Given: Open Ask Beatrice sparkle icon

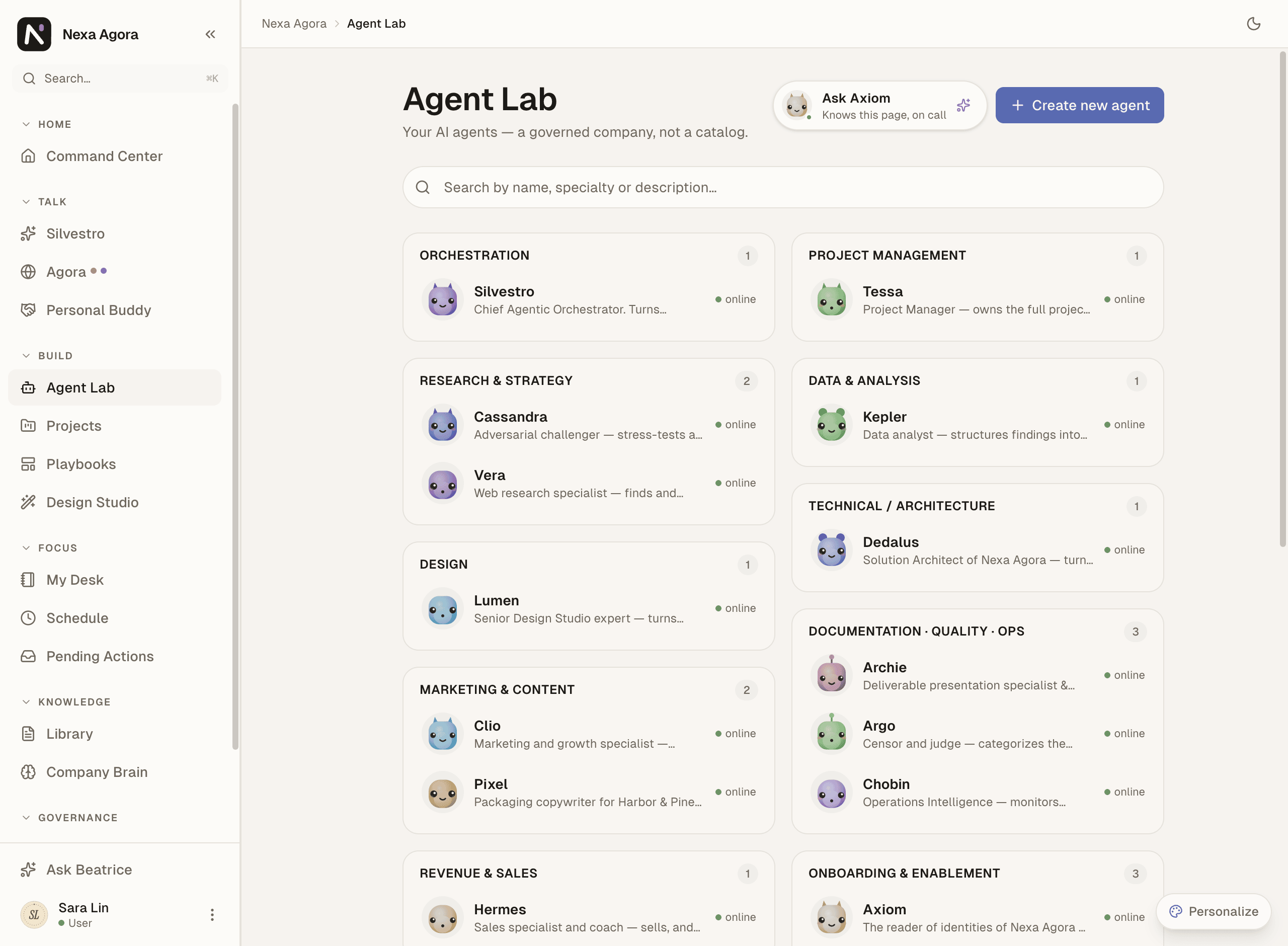Looking at the screenshot, I should tap(28, 870).
